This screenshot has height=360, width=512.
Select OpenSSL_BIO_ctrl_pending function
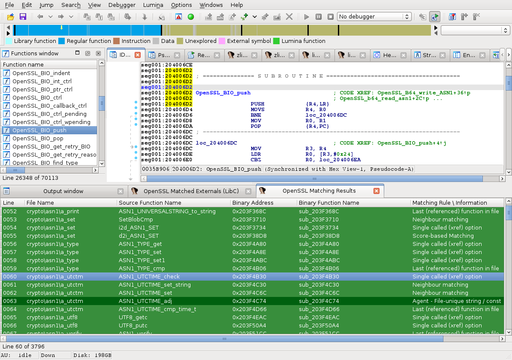coord(49,114)
